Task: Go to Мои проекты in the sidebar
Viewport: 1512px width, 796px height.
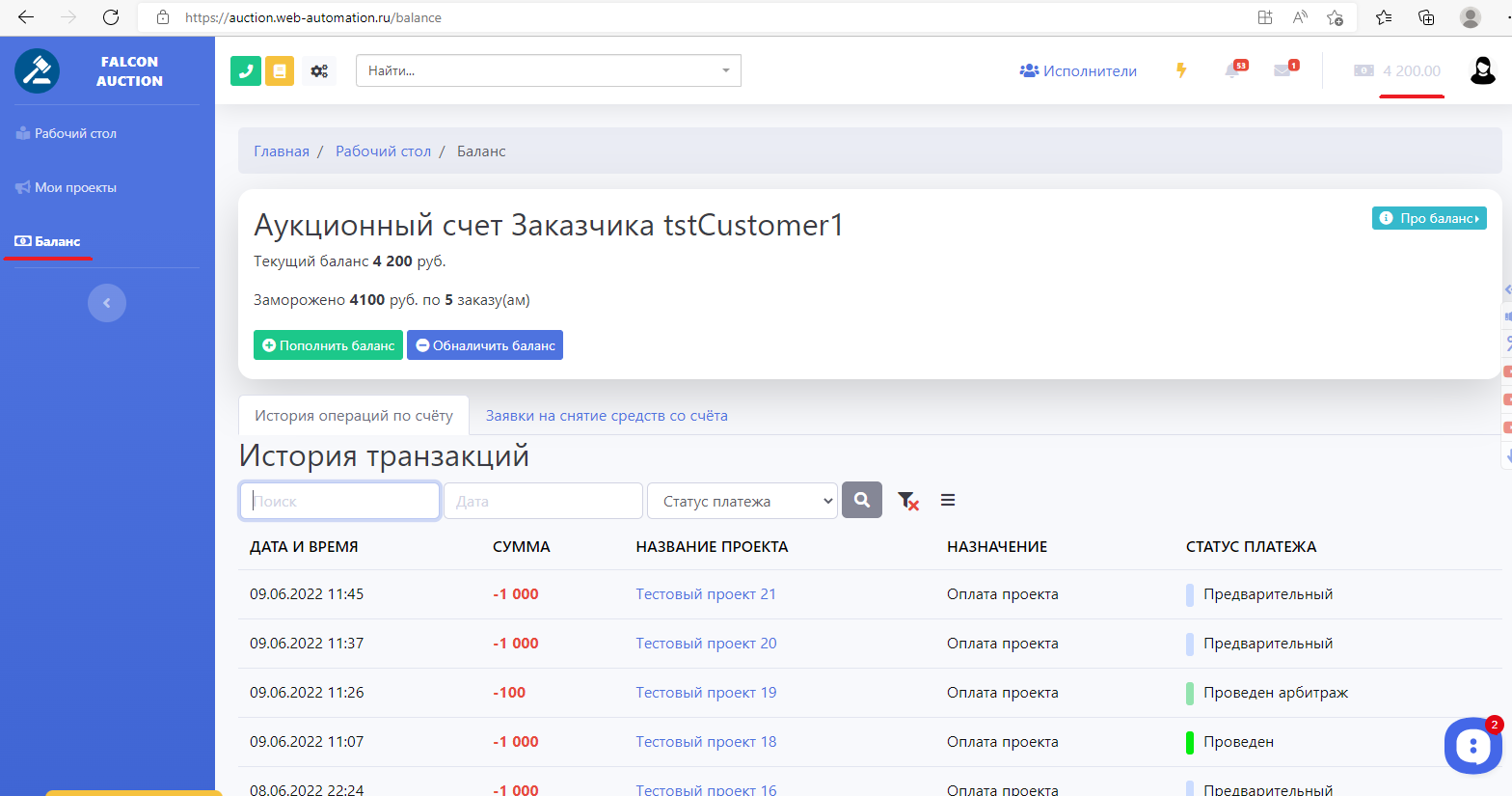Action: [x=75, y=187]
